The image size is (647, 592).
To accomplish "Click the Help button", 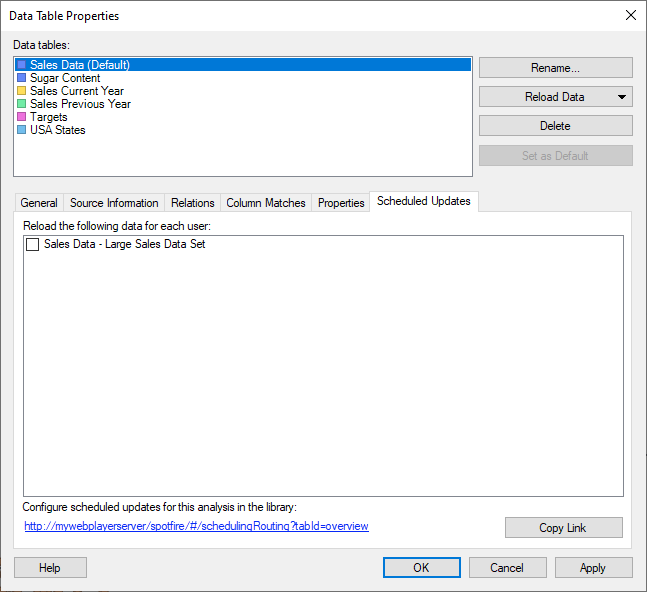I will pos(50,568).
